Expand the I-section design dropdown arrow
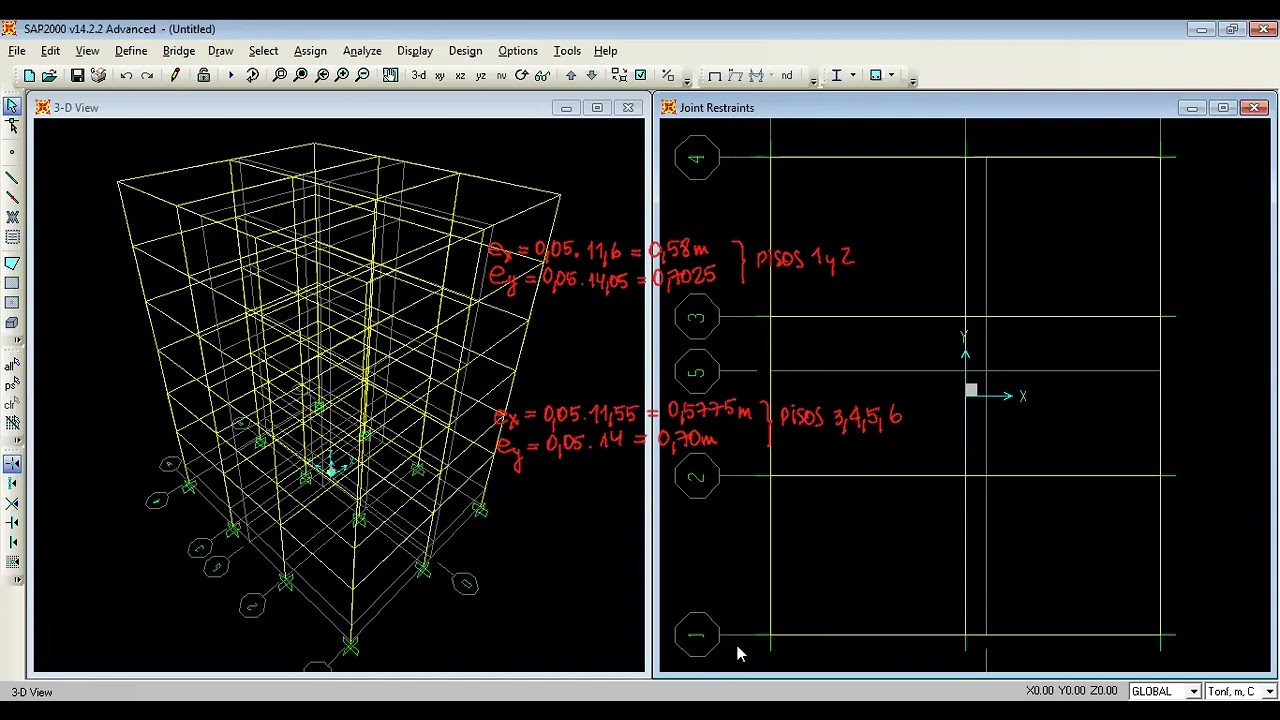This screenshot has width=1280, height=720. click(x=853, y=76)
